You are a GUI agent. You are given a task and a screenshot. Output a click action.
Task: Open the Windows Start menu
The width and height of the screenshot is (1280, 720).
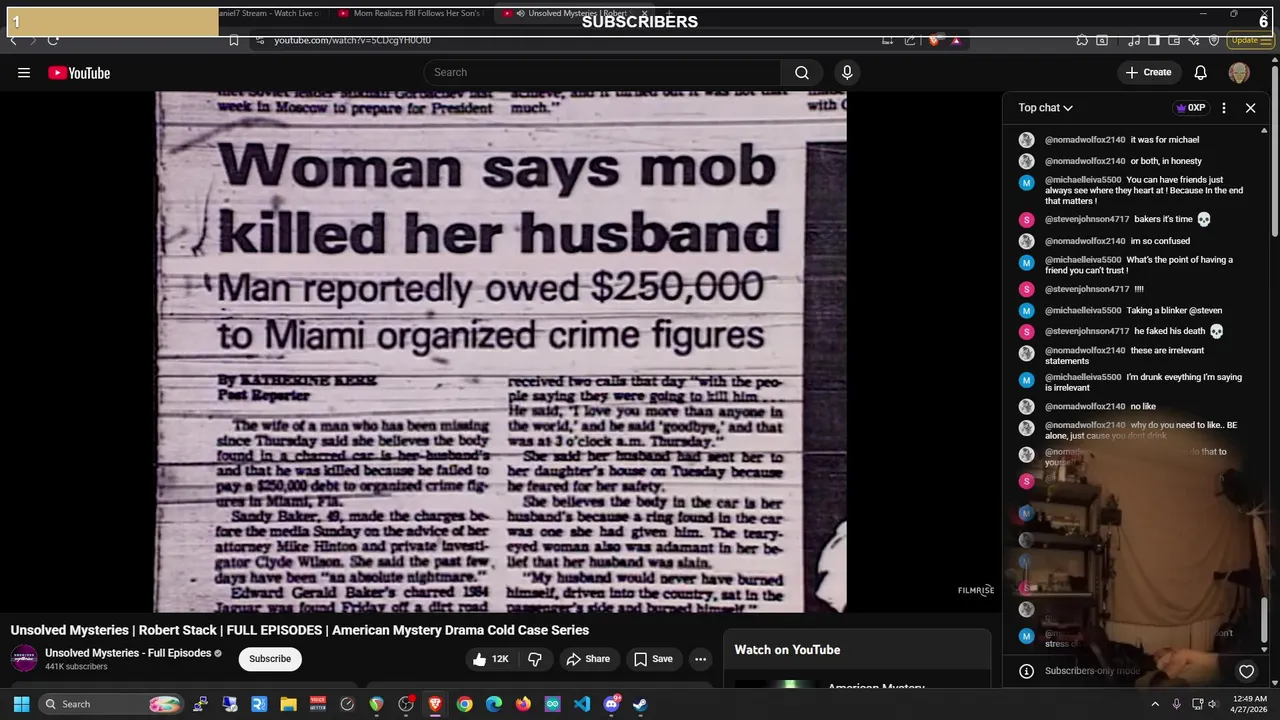21,704
